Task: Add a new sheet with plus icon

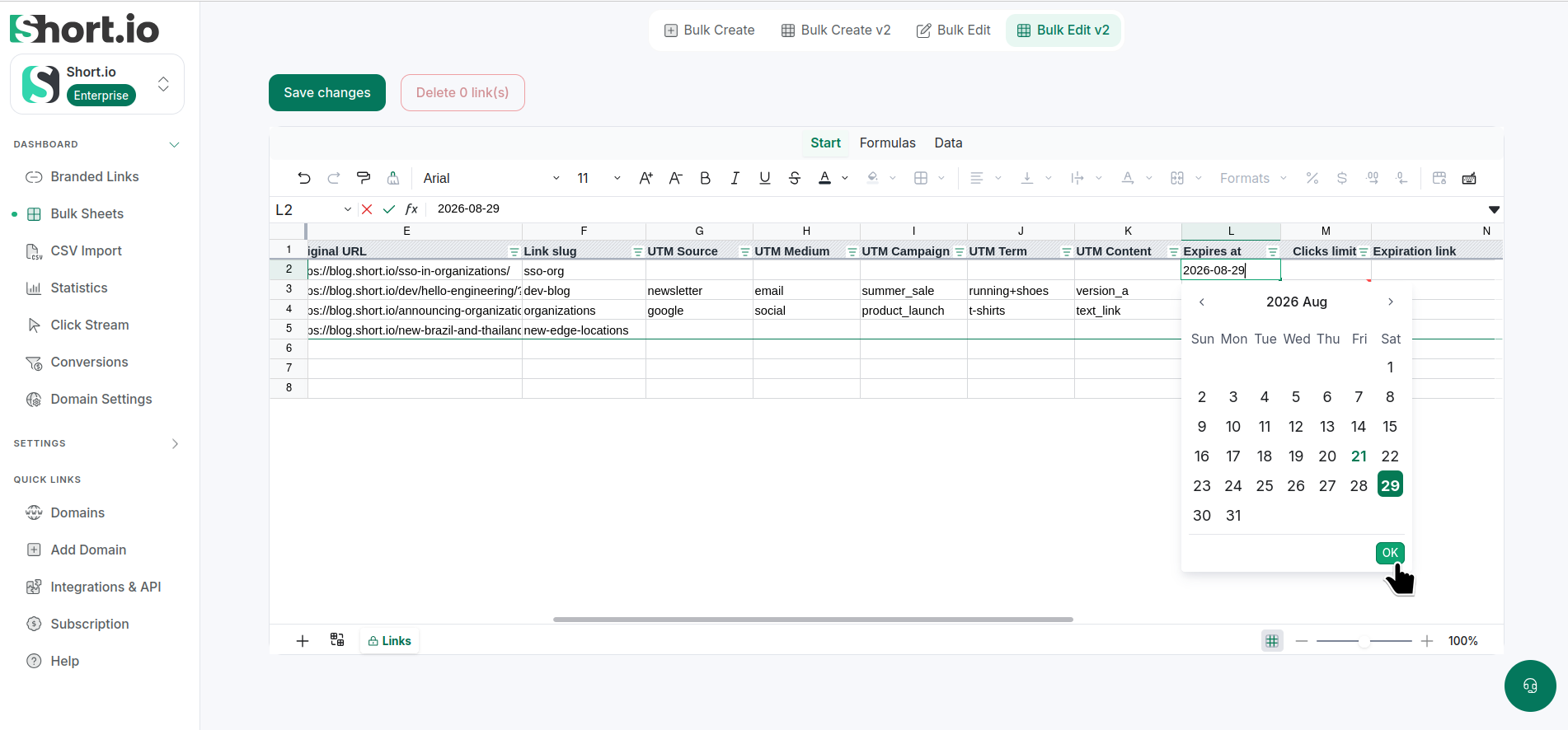Action: pos(303,641)
